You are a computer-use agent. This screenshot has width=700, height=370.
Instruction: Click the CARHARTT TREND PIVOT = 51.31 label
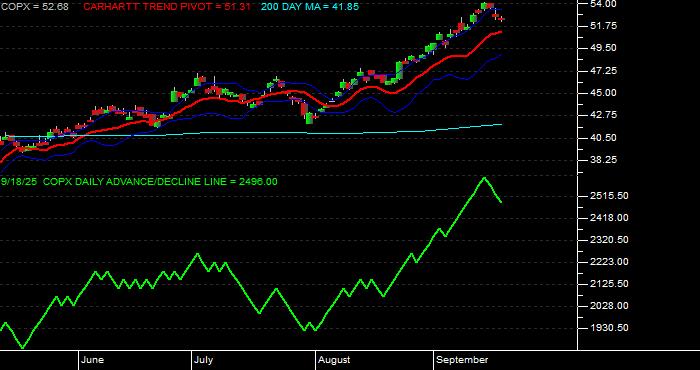[x=167, y=7]
